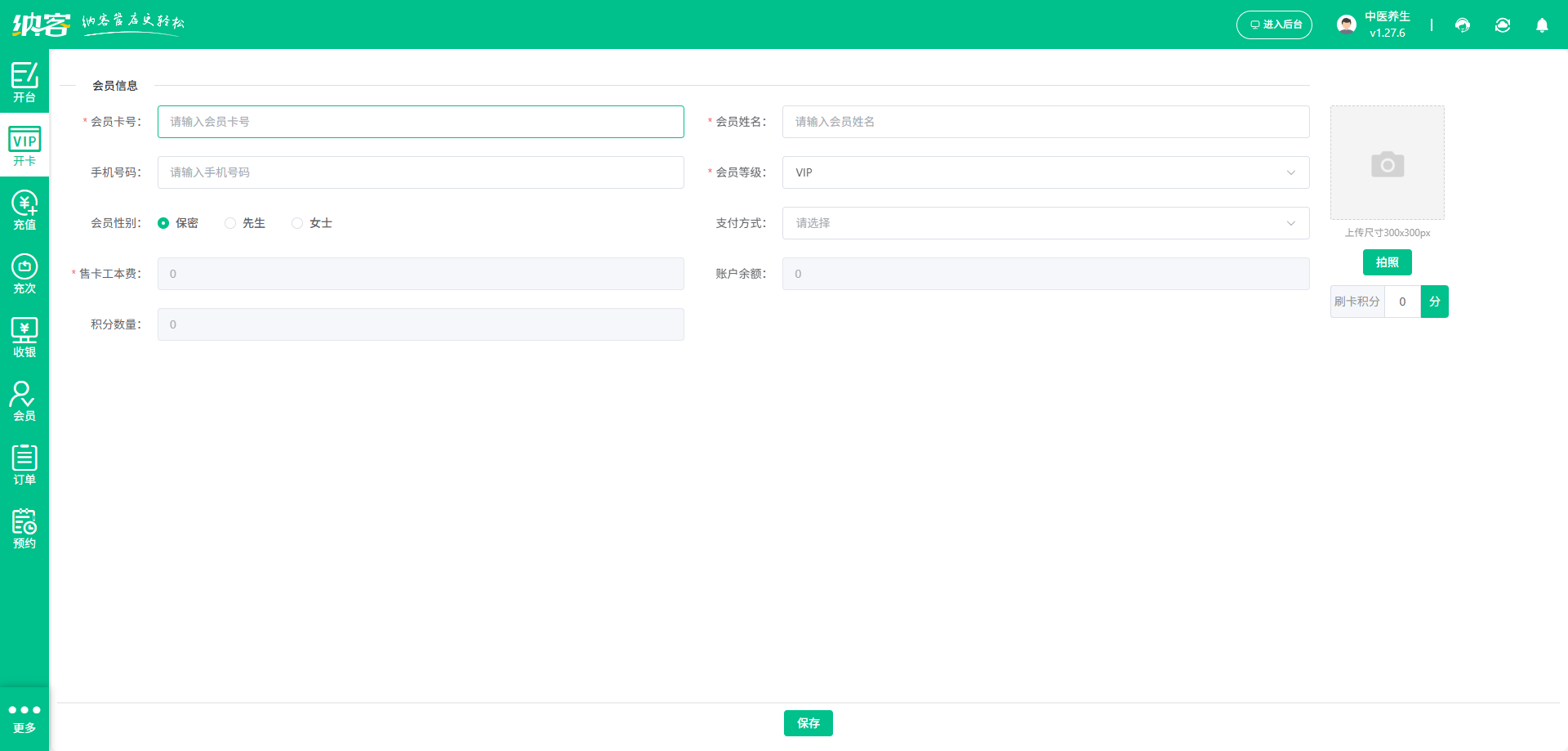
Task: Click the customer service headset icon
Action: [1463, 25]
